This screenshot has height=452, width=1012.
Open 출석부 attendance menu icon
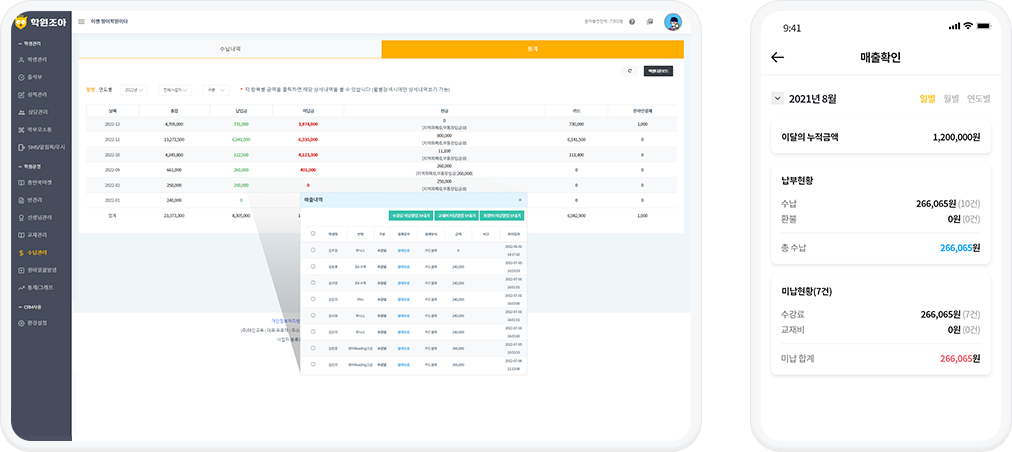pyautogui.click(x=22, y=77)
